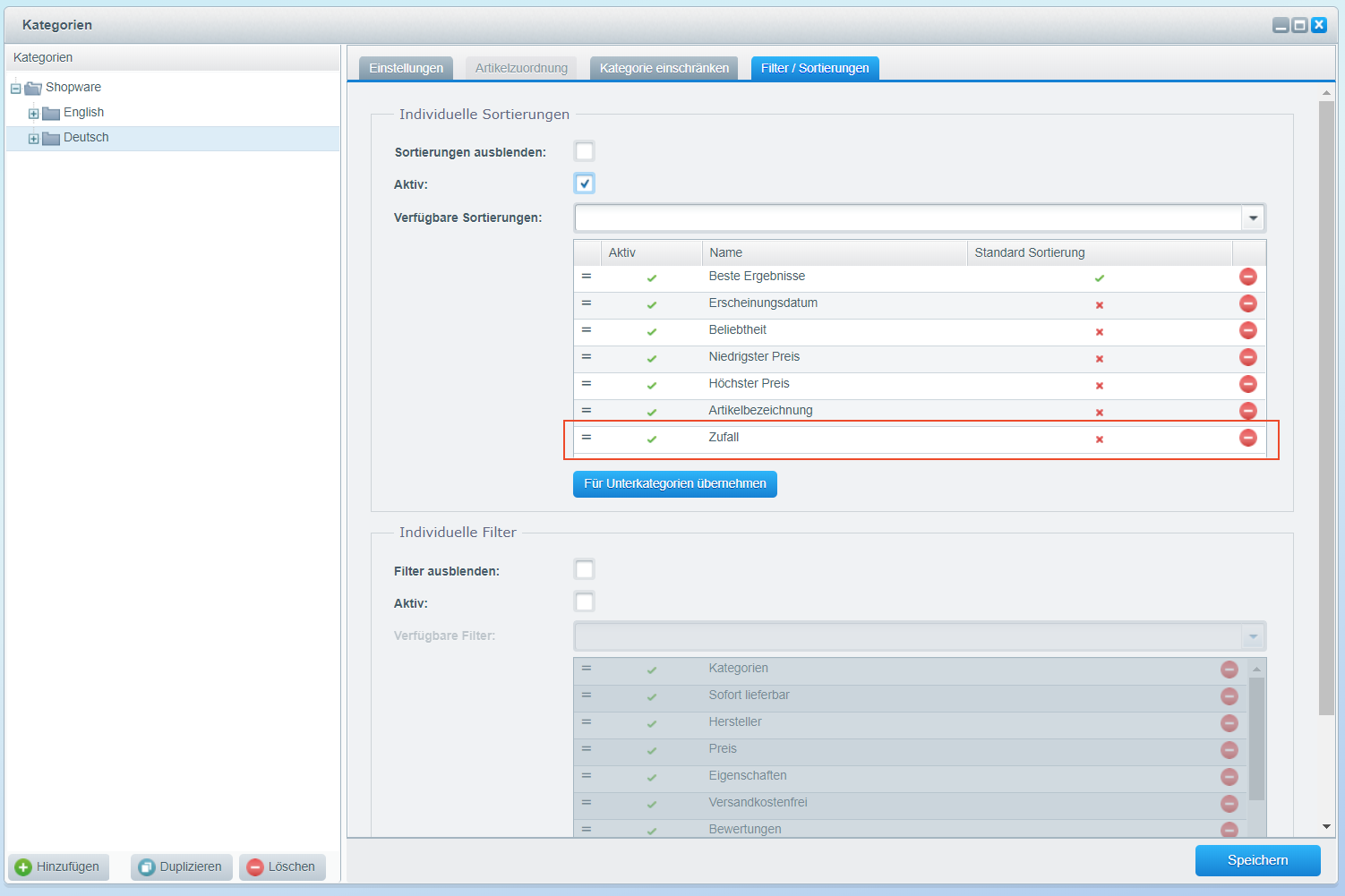The height and width of the screenshot is (896, 1345).
Task: Open Kategorie einschränken tab
Action: point(664,68)
